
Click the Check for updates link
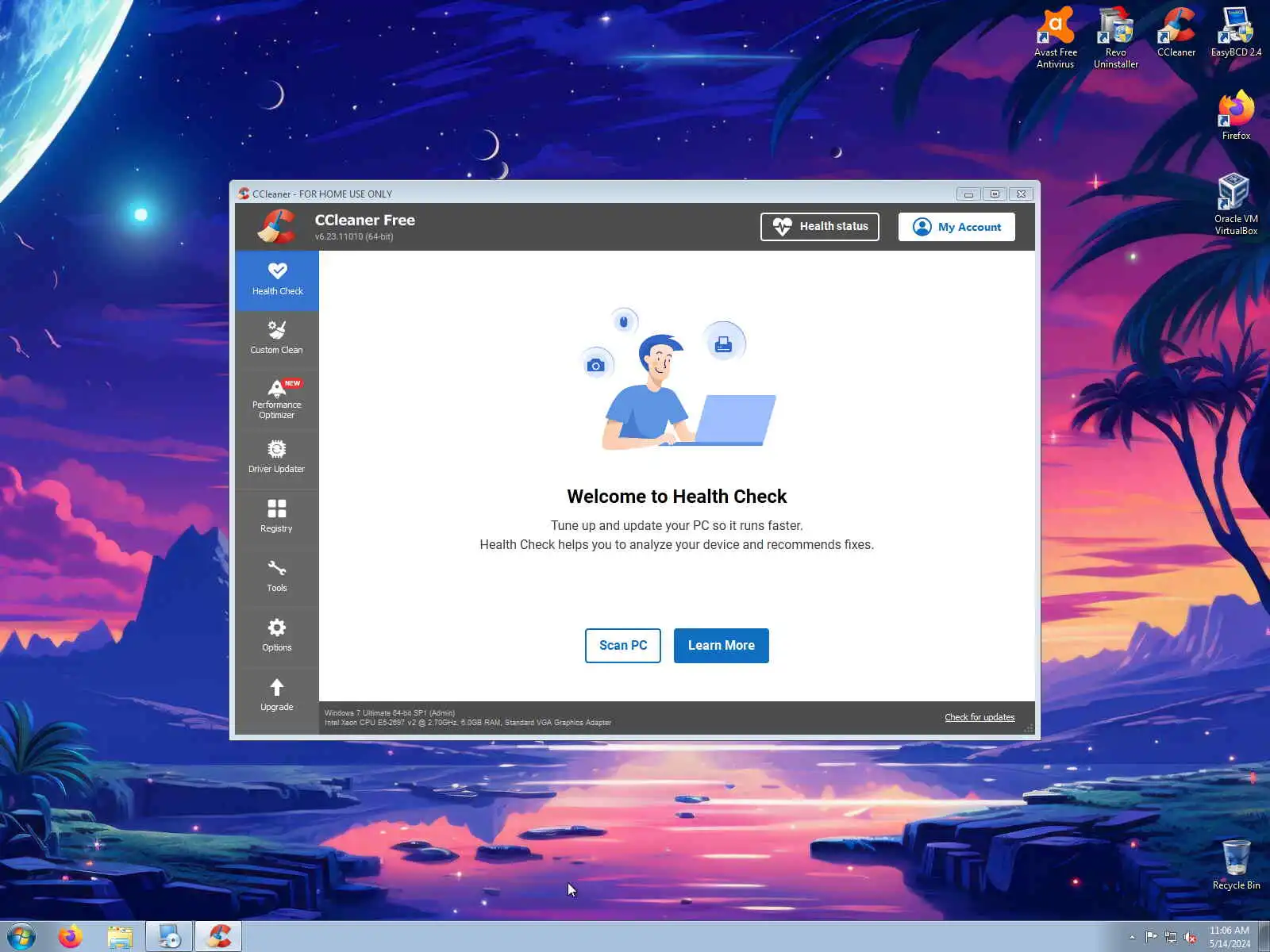coord(979,717)
